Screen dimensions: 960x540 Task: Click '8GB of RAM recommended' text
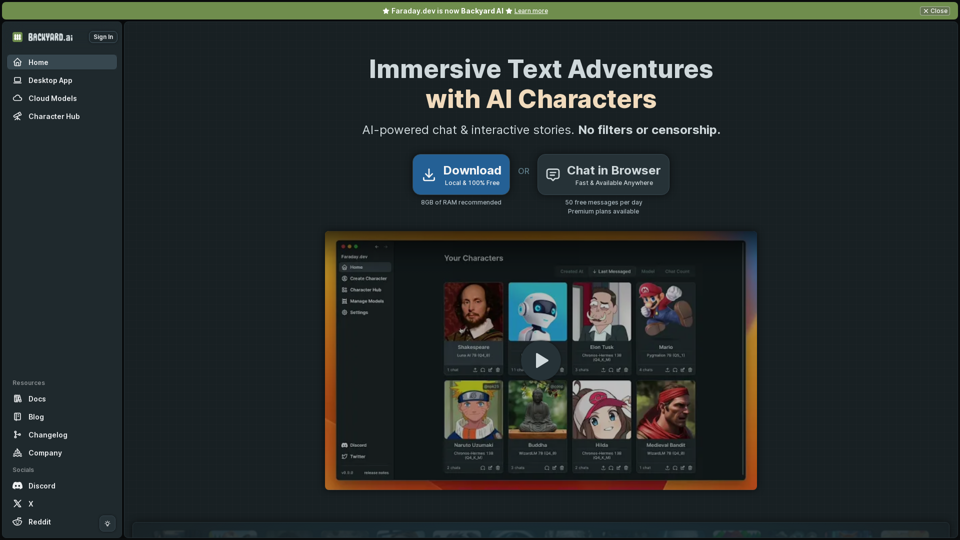coord(461,203)
